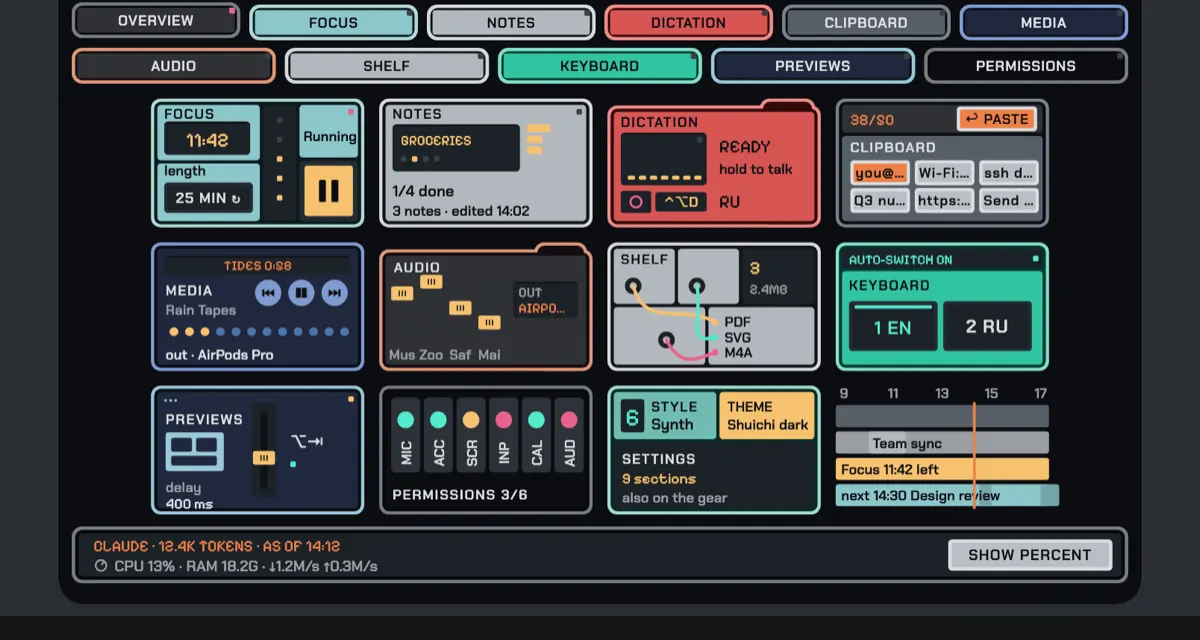Click the Show Percent button
Screen dimensions: 1200x640
coord(1029,555)
